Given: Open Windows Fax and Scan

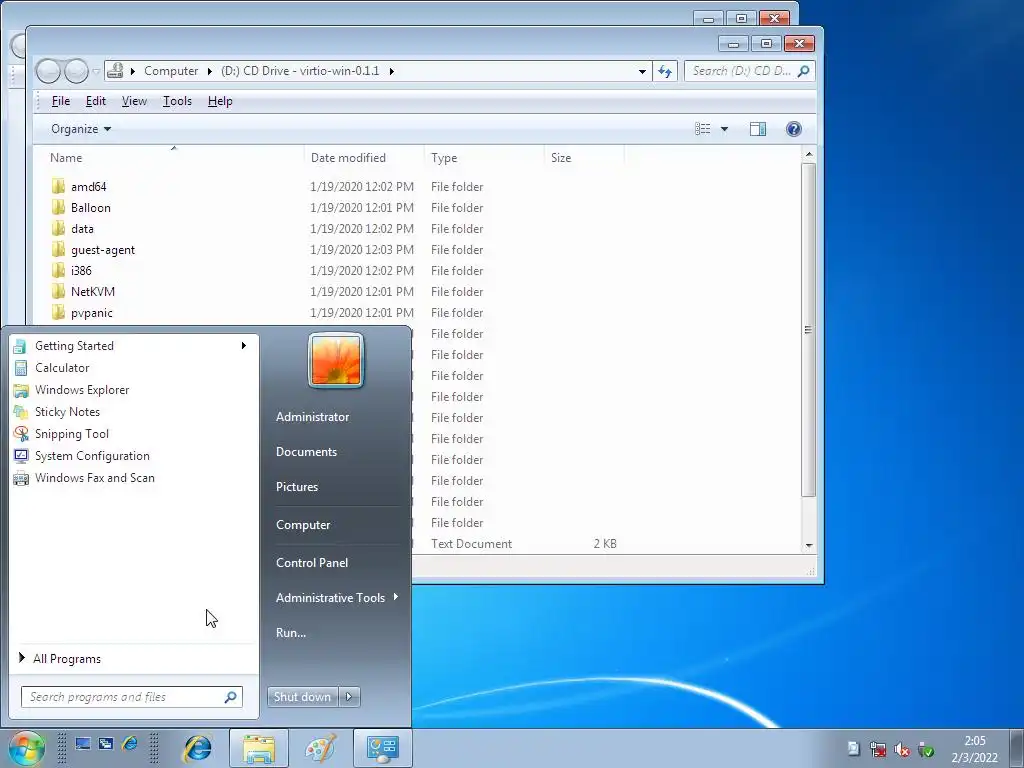Looking at the screenshot, I should (95, 477).
